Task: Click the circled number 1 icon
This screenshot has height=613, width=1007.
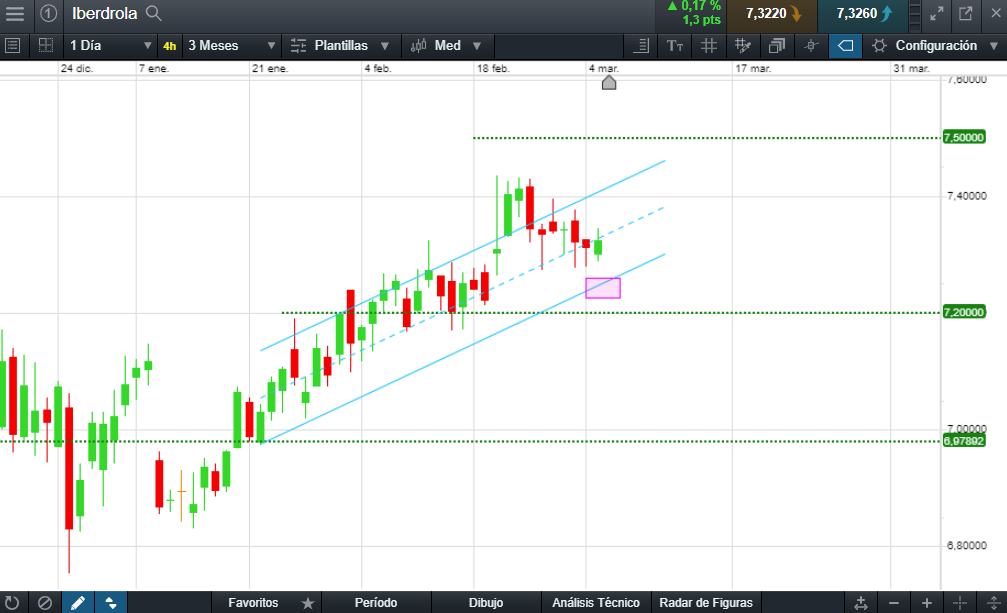Action: [x=48, y=13]
